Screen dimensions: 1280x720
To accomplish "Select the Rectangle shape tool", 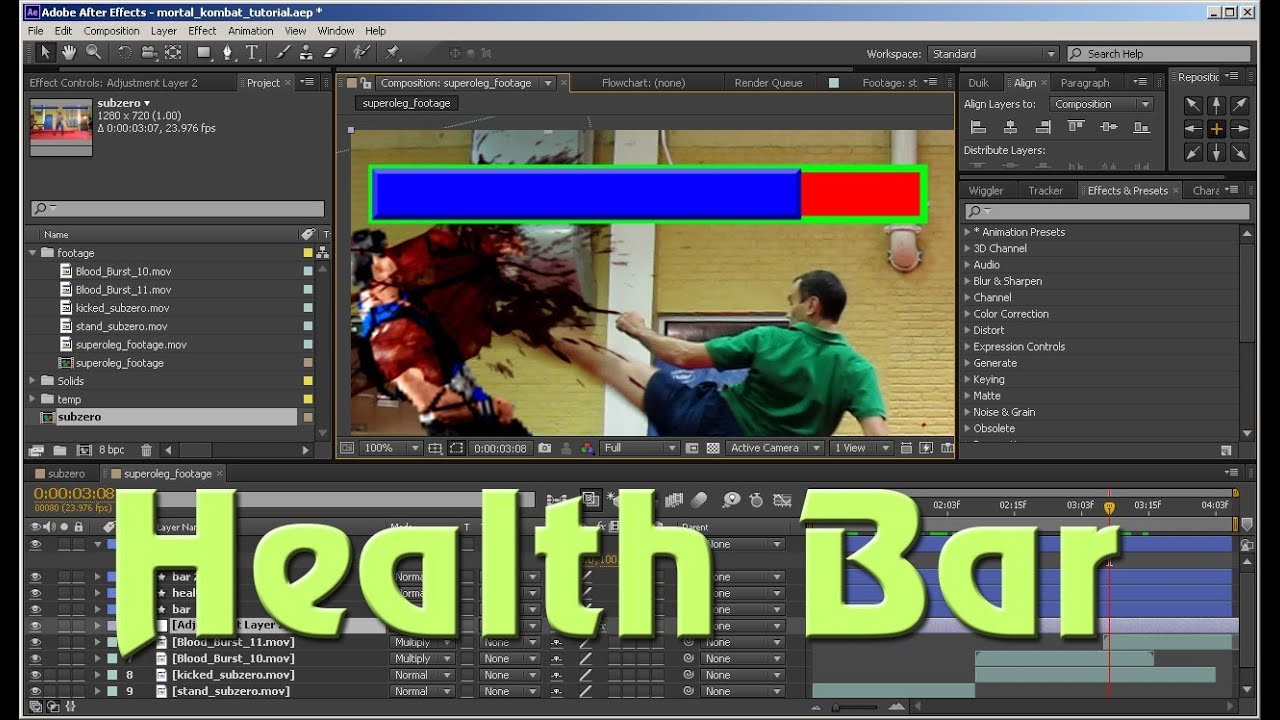I will [x=204, y=53].
